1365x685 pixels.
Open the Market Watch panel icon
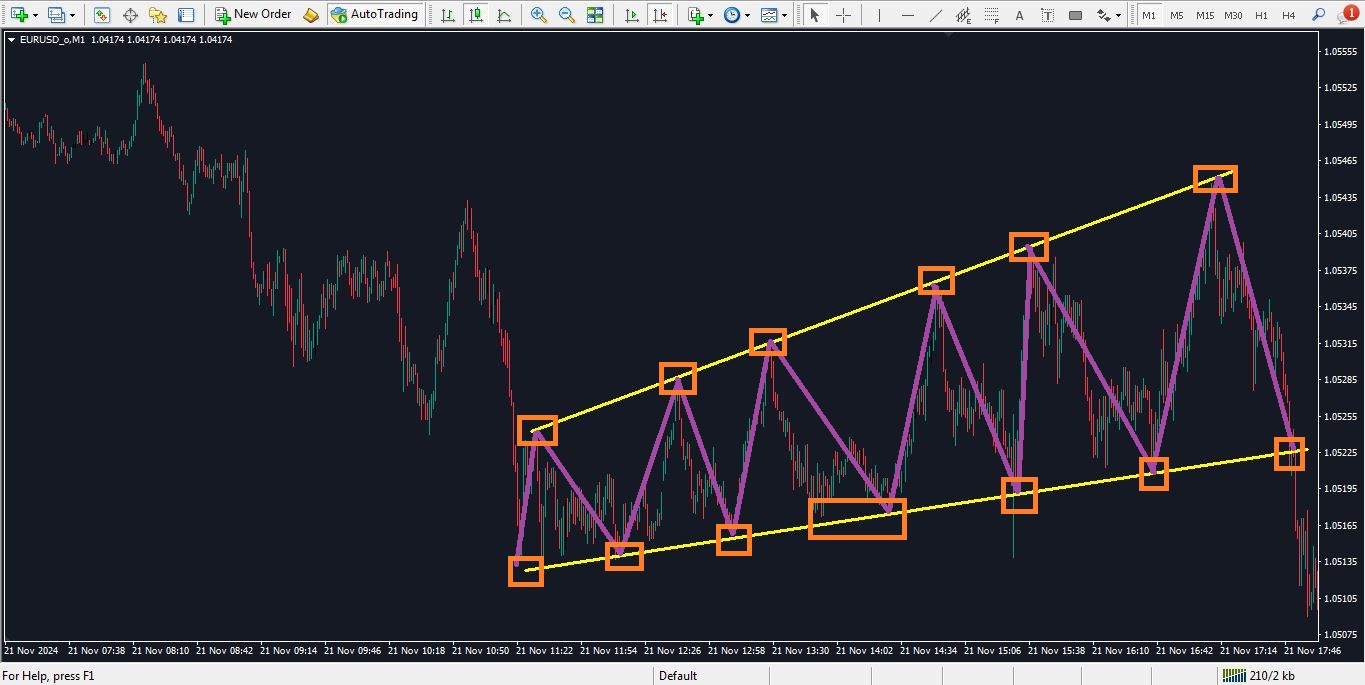pyautogui.click(x=102, y=15)
